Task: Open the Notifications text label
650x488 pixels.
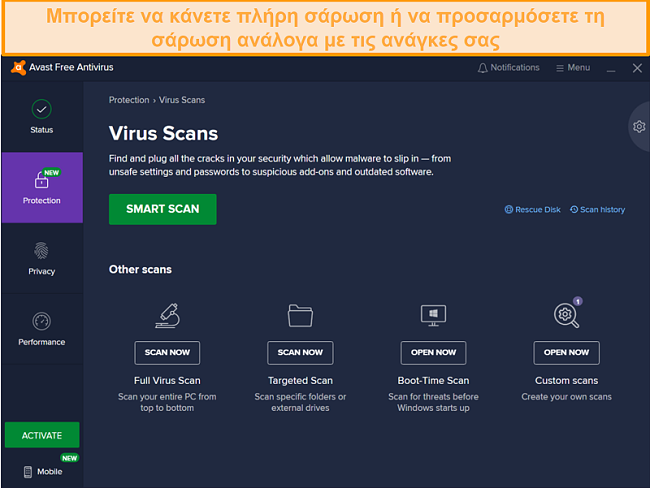Action: coord(515,68)
